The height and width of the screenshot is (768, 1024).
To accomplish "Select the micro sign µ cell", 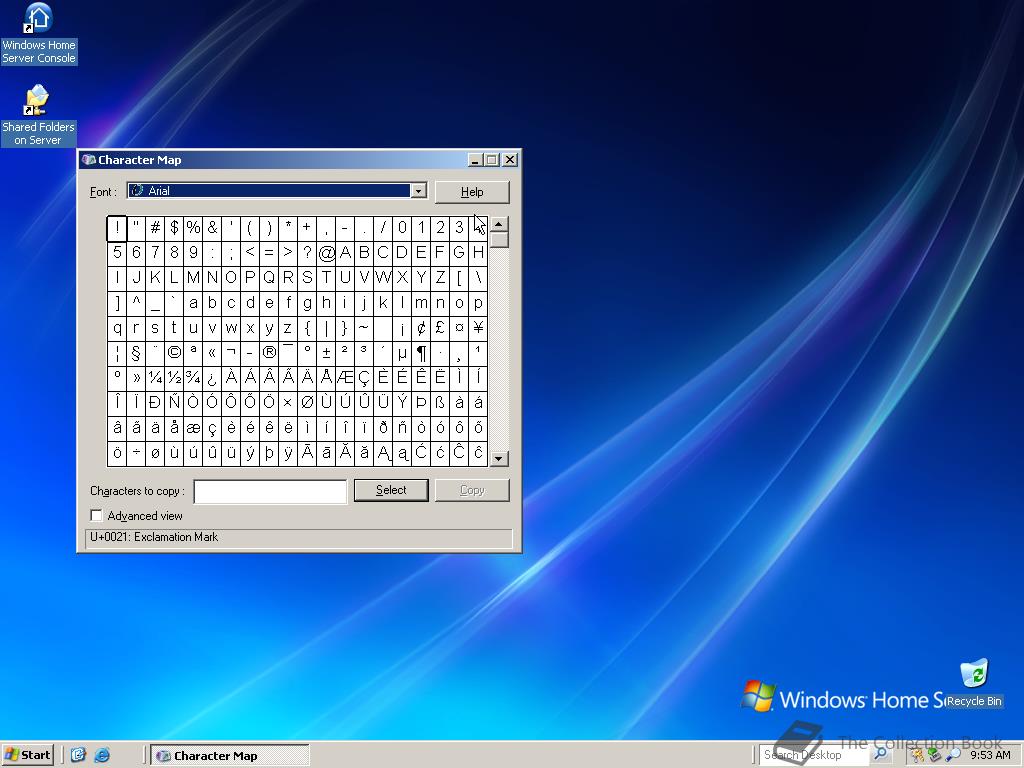I will [x=402, y=353].
